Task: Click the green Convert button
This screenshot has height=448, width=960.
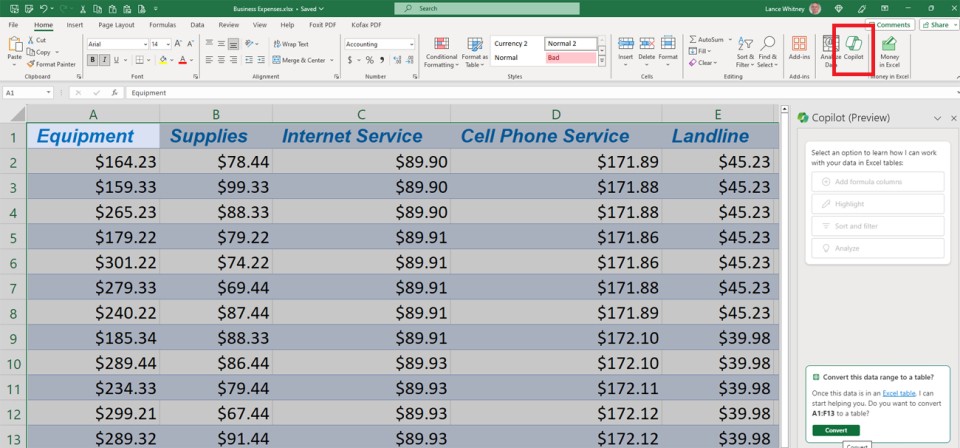Action: point(835,430)
